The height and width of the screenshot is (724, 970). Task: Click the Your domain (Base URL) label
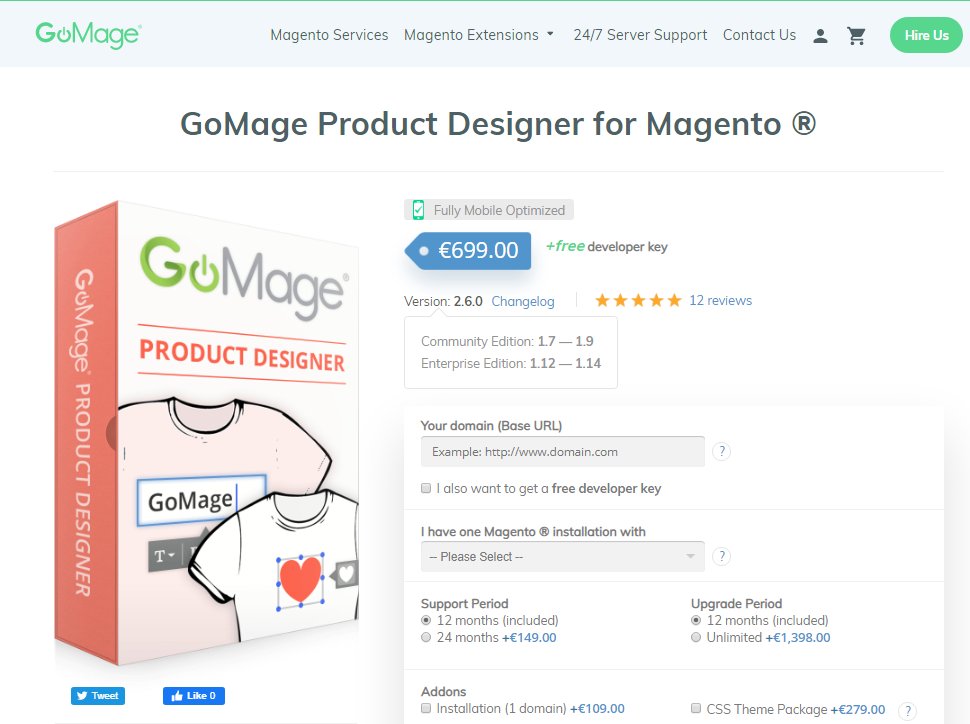(x=491, y=426)
